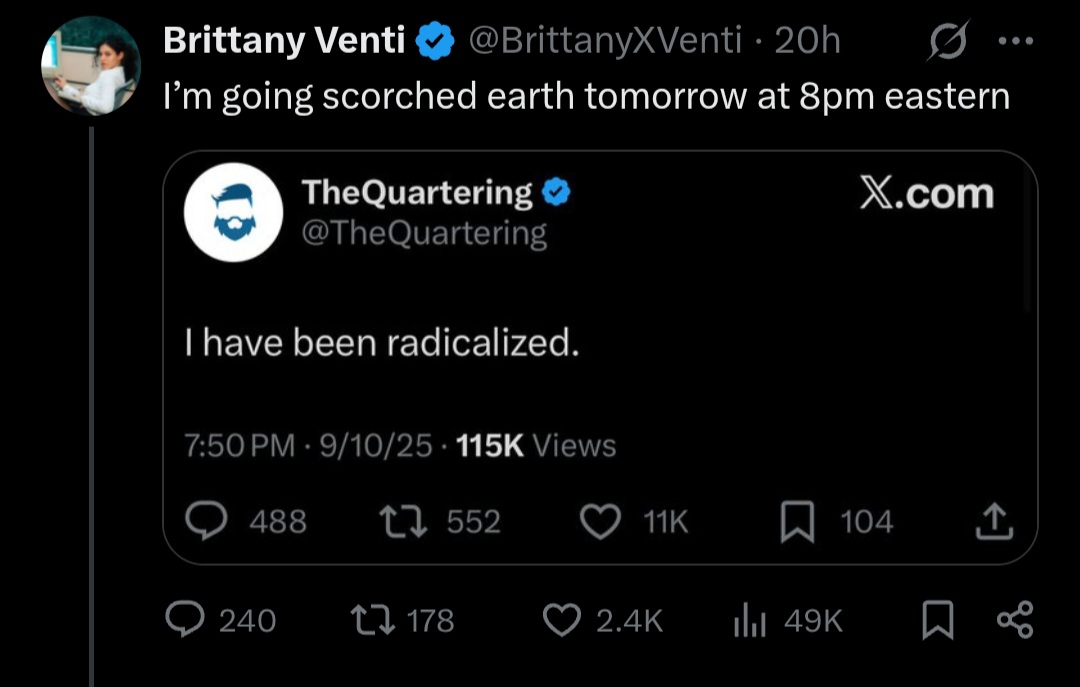Click reply icon with 488 in quoted post
This screenshot has width=1080, height=687.
pyautogui.click(x=208, y=521)
